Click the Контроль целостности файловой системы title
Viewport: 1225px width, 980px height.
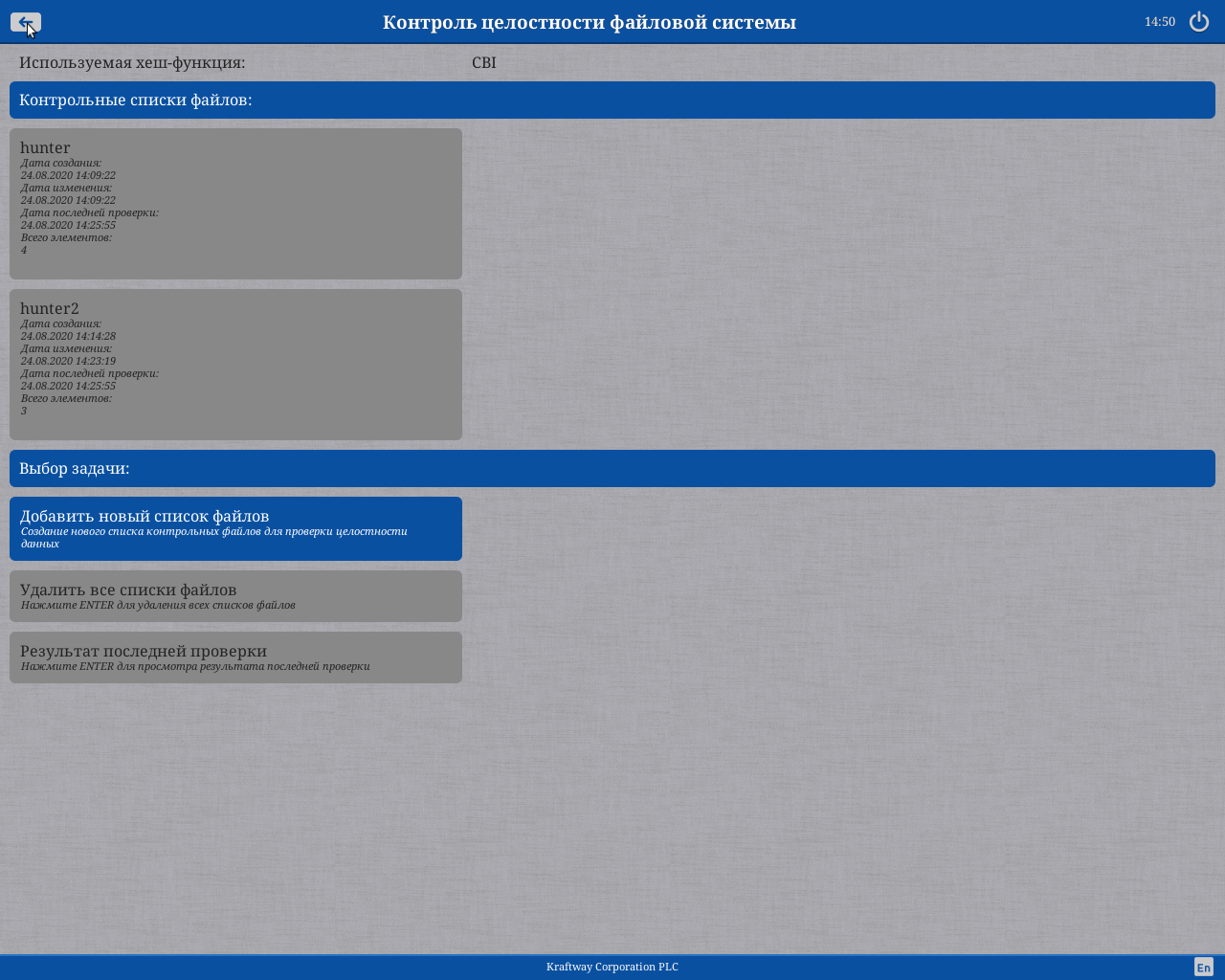tap(590, 22)
